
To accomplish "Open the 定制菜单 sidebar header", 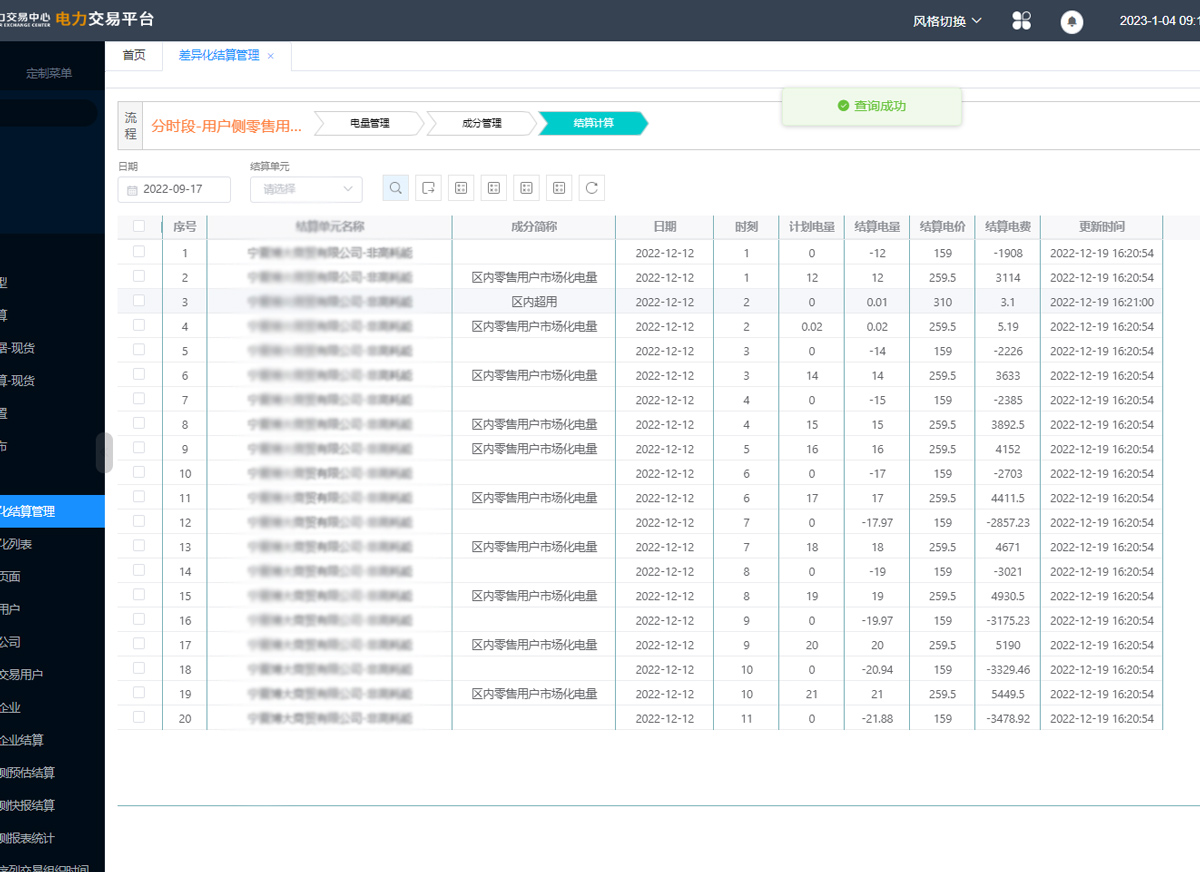I will pyautogui.click(x=49, y=73).
